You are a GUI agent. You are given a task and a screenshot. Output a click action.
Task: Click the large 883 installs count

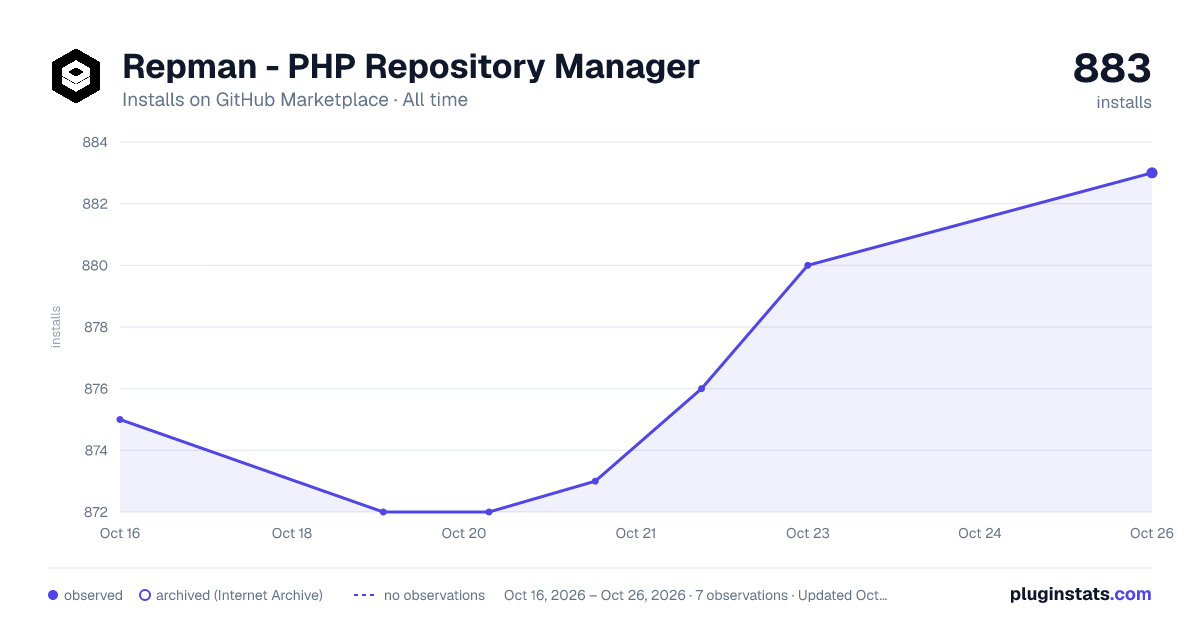[1112, 69]
